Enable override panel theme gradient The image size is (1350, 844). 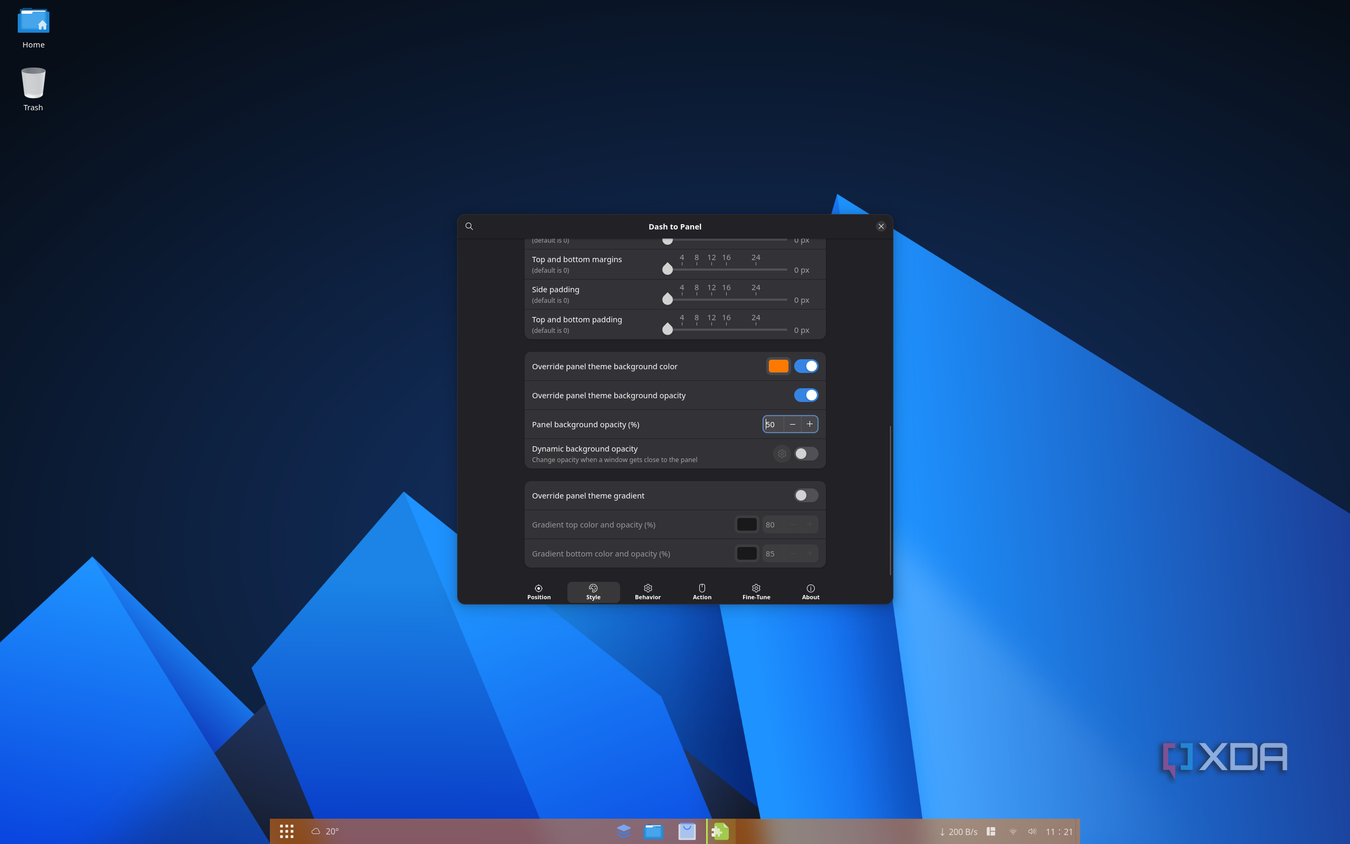tap(806, 495)
